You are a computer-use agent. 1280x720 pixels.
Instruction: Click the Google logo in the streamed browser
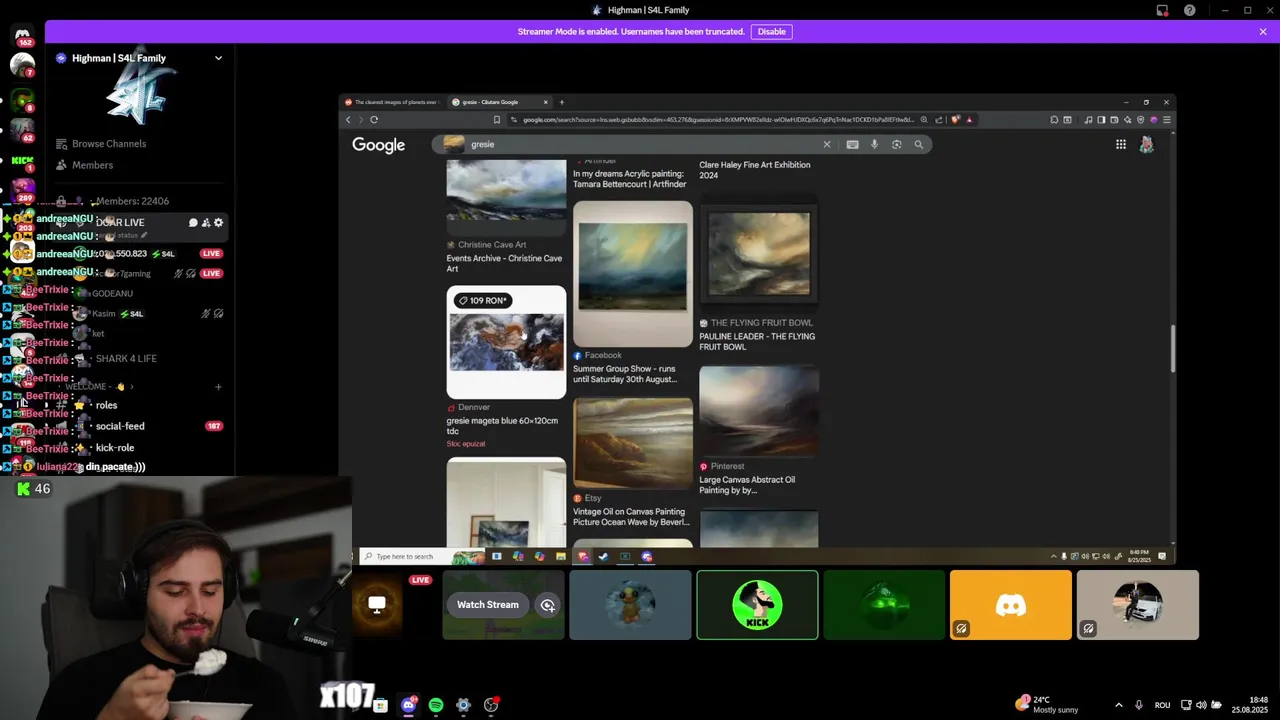[x=378, y=145]
